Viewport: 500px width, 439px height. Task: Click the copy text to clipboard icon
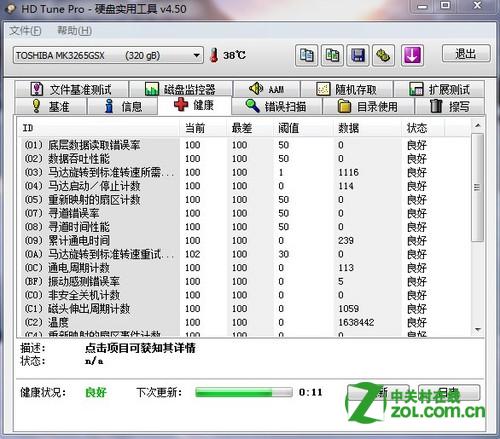coord(306,55)
